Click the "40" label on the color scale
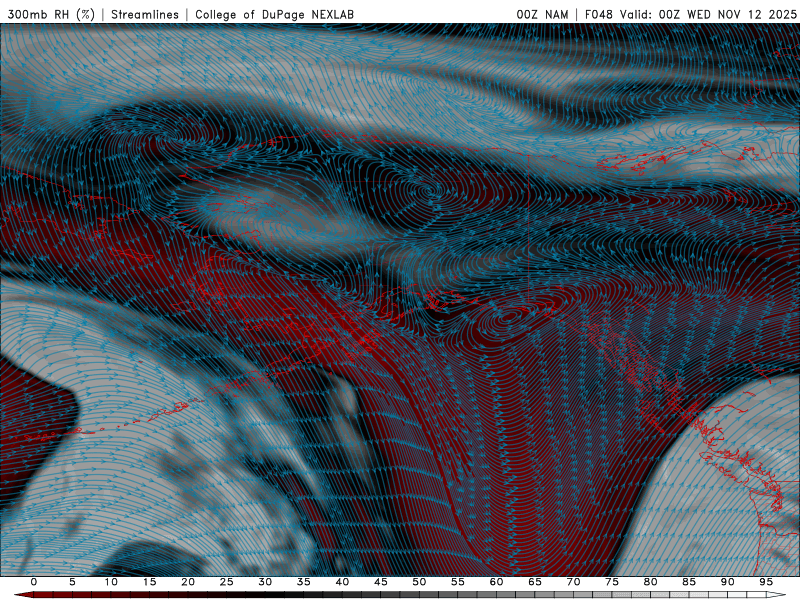Viewport: 800px width, 600px height. coord(342,582)
